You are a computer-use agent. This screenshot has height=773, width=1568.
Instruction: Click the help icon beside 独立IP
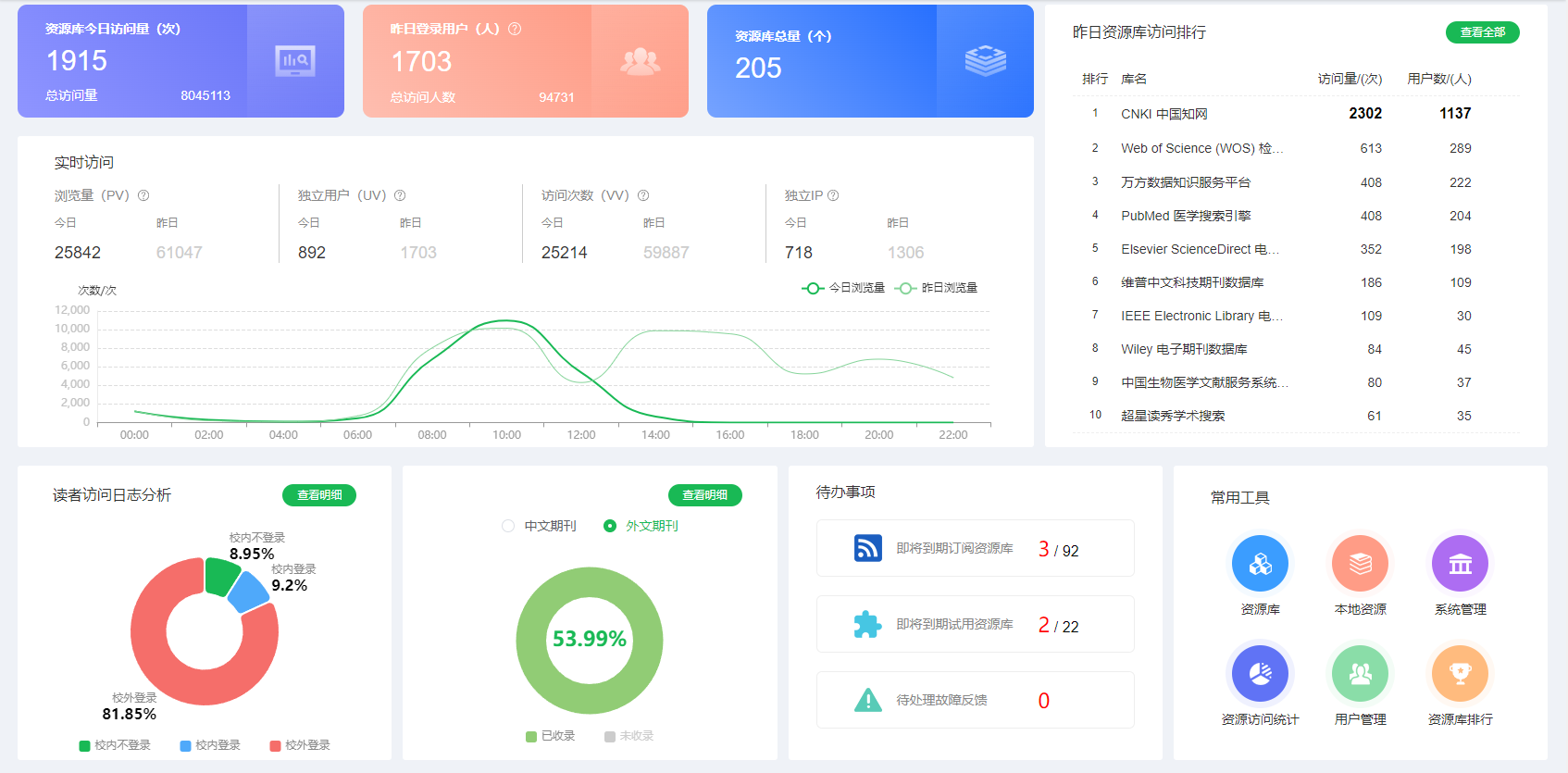coord(833,195)
